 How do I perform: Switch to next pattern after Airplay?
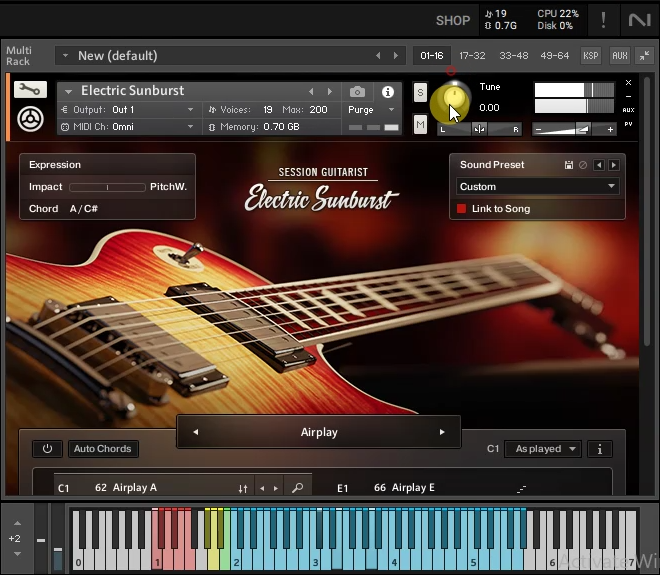[442, 432]
